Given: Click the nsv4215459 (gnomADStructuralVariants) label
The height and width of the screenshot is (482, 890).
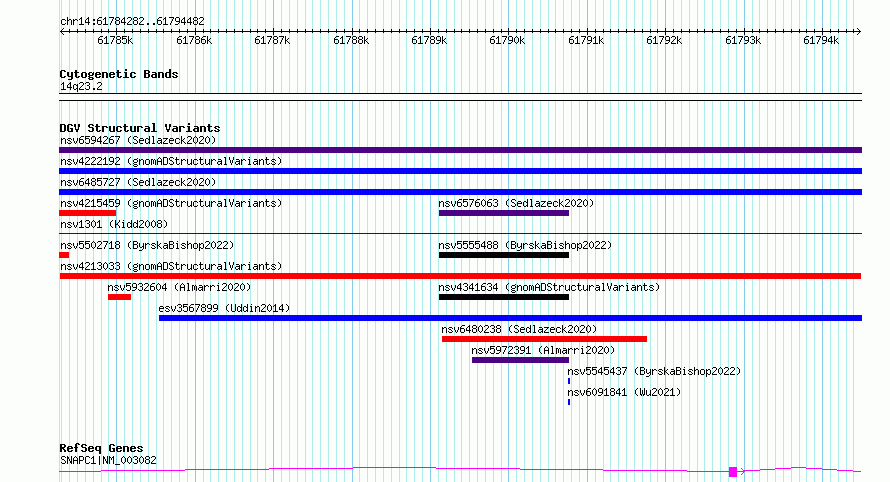Looking at the screenshot, I should click(x=171, y=203).
